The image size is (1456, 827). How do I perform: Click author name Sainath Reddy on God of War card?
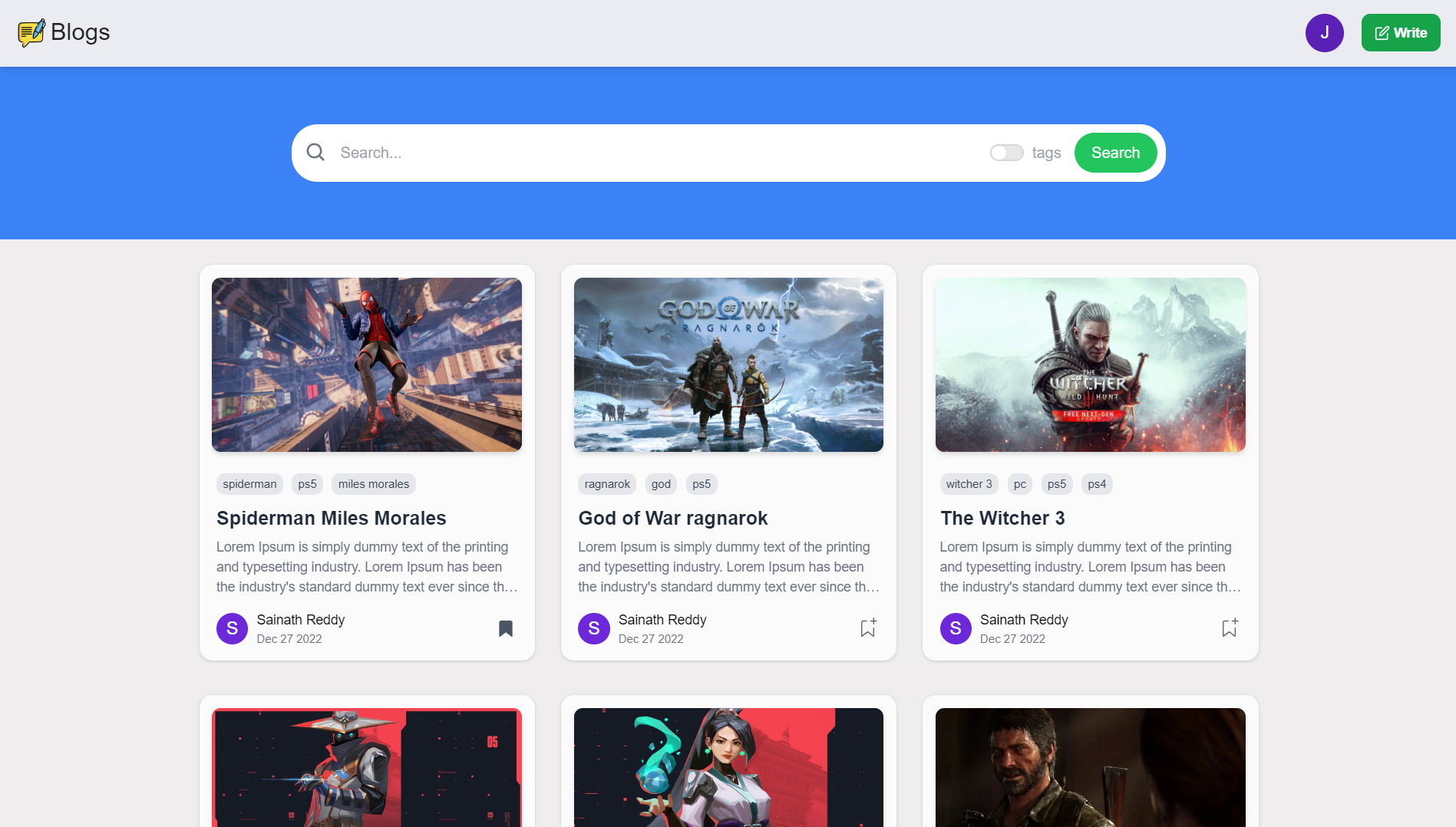662,619
